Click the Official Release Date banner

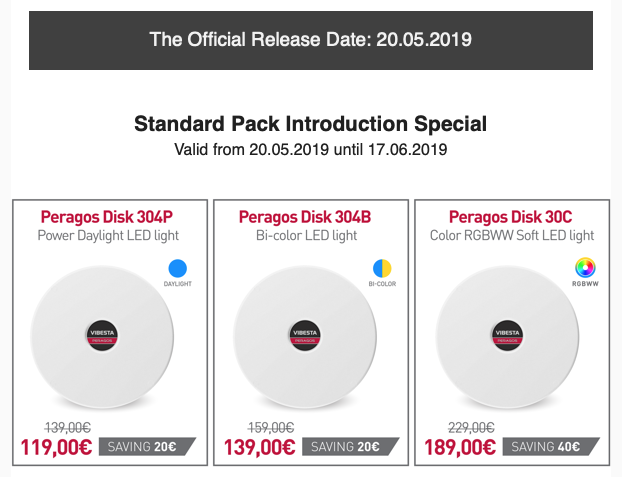310,40
